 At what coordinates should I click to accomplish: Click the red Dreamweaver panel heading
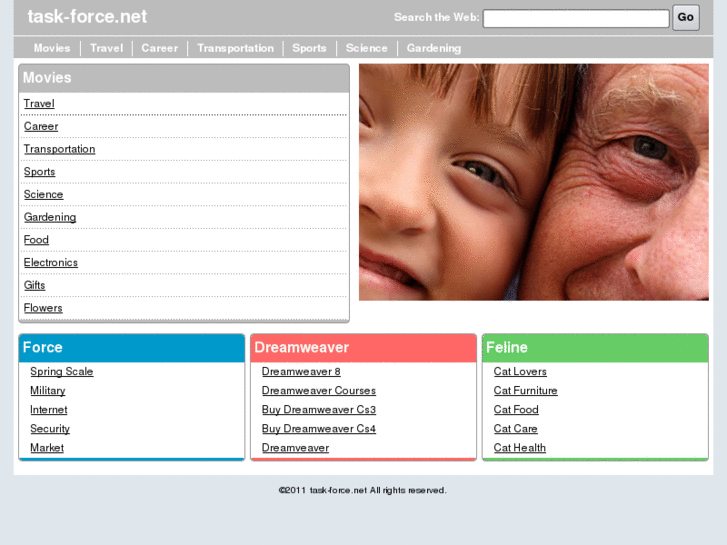[364, 348]
